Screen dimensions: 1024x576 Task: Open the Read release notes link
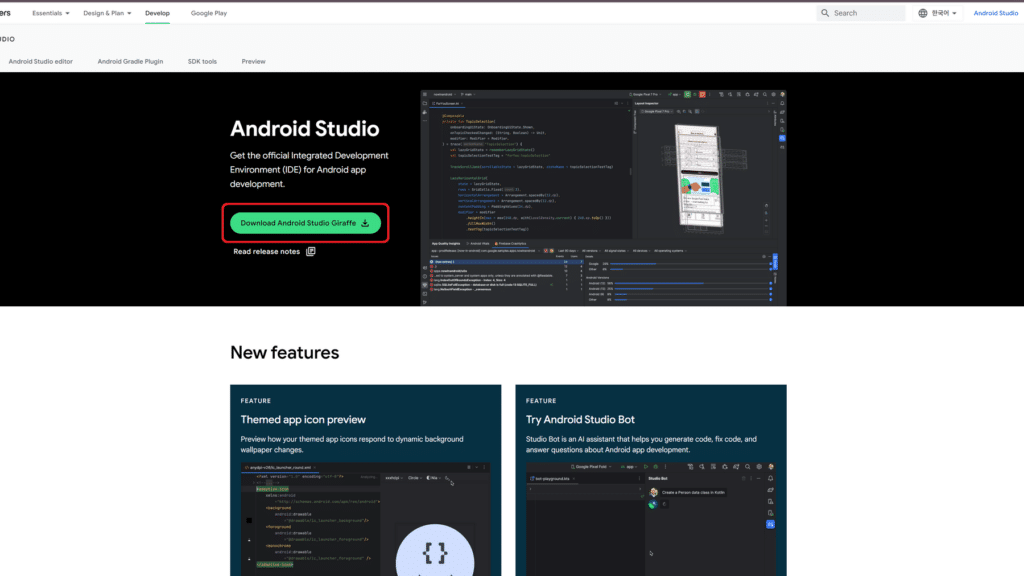[266, 252]
